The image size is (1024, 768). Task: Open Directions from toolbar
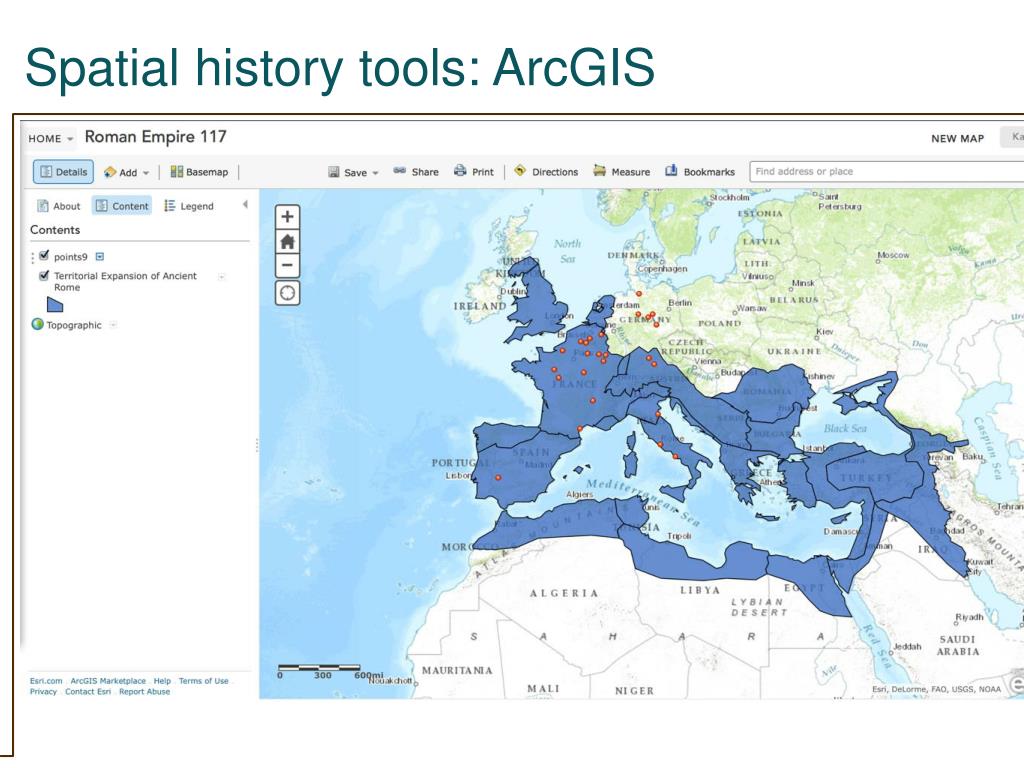coord(547,172)
